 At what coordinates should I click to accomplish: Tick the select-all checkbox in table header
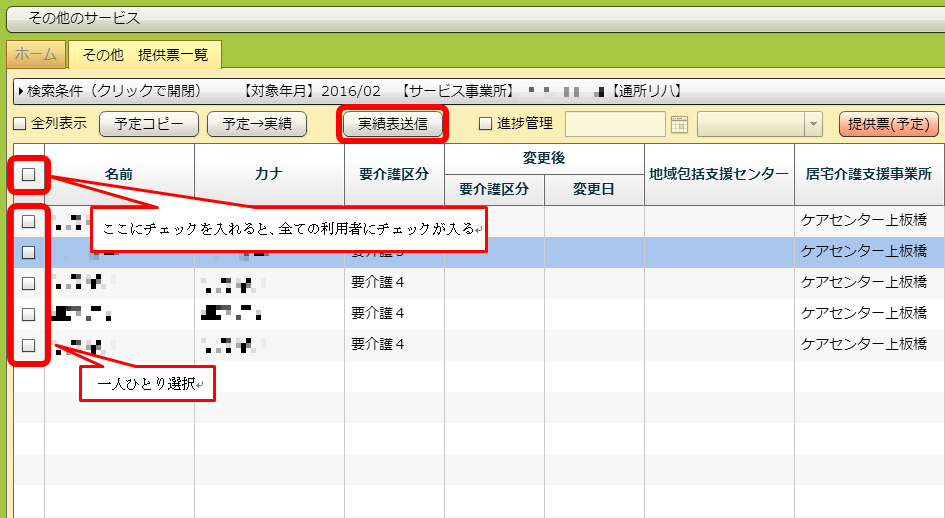(29, 174)
